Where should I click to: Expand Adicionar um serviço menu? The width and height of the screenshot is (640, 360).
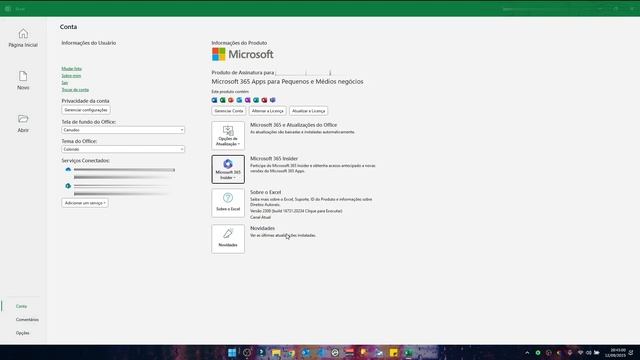point(85,203)
